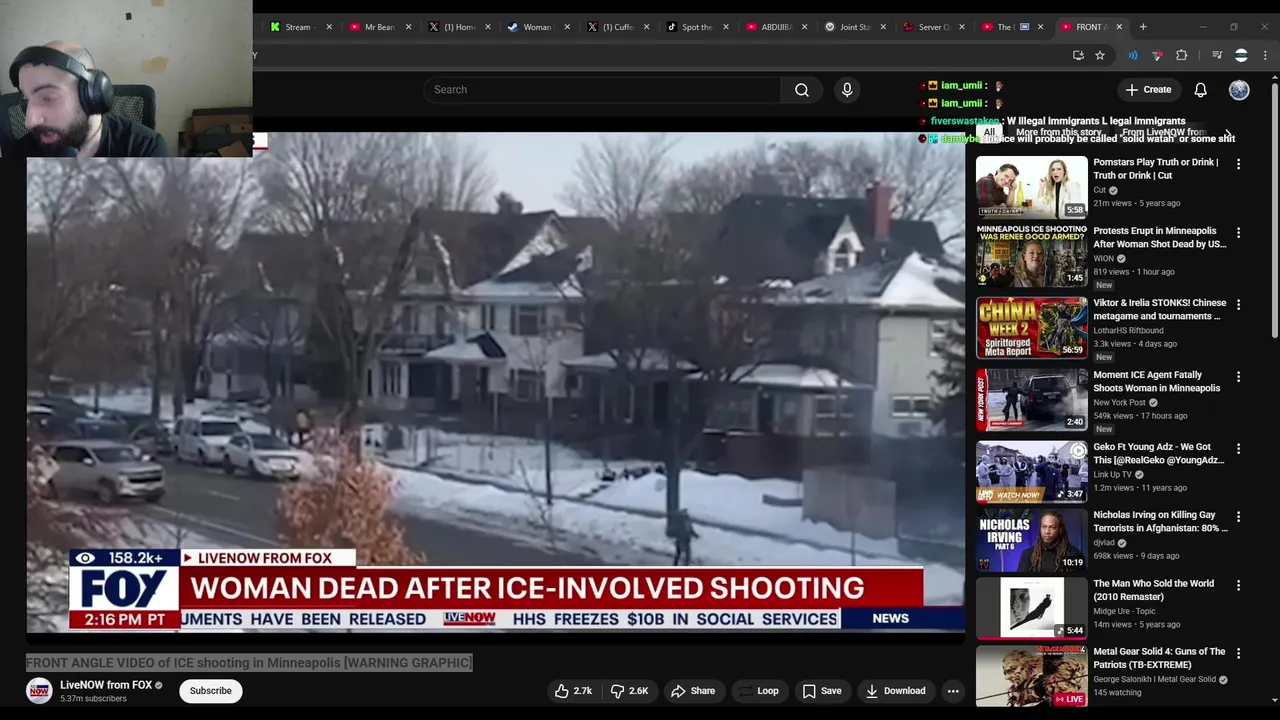The height and width of the screenshot is (720, 1280).
Task: Click the FRONT ANGLE VIDEO title text
Action: (x=248, y=662)
